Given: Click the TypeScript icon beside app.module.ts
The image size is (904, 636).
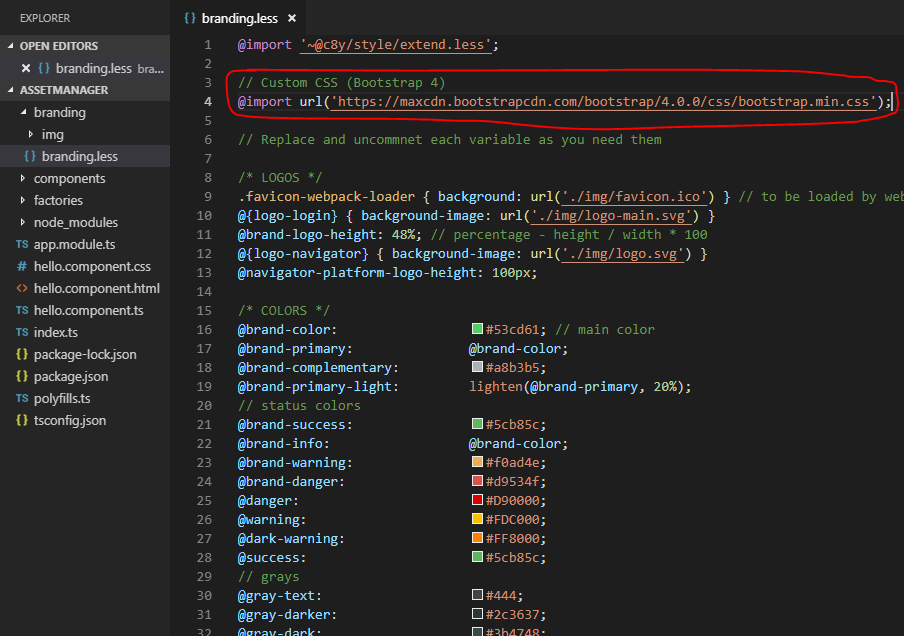Looking at the screenshot, I should click(22, 245).
